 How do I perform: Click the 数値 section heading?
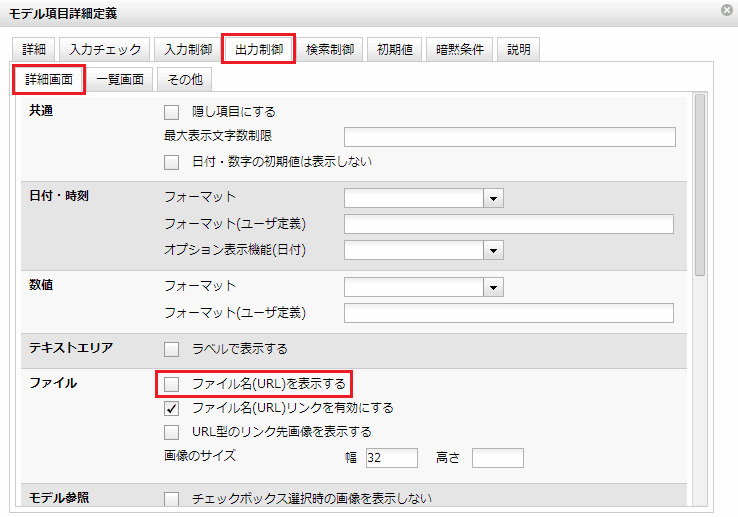coord(41,285)
